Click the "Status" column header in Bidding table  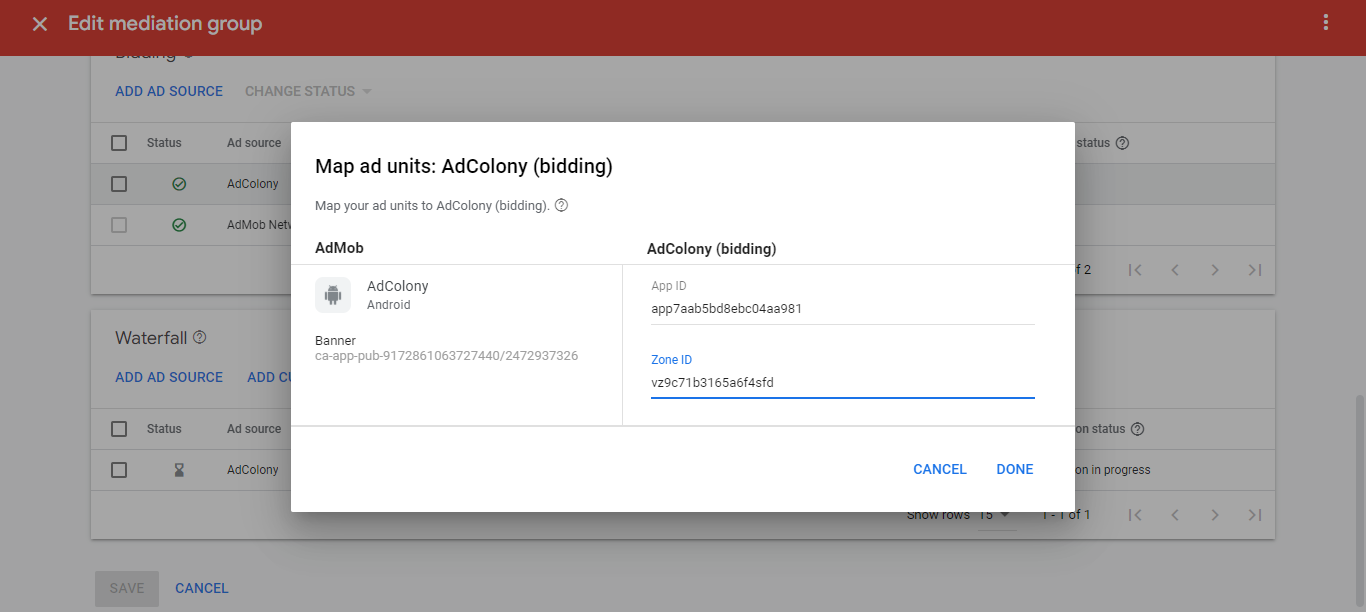pos(164,143)
